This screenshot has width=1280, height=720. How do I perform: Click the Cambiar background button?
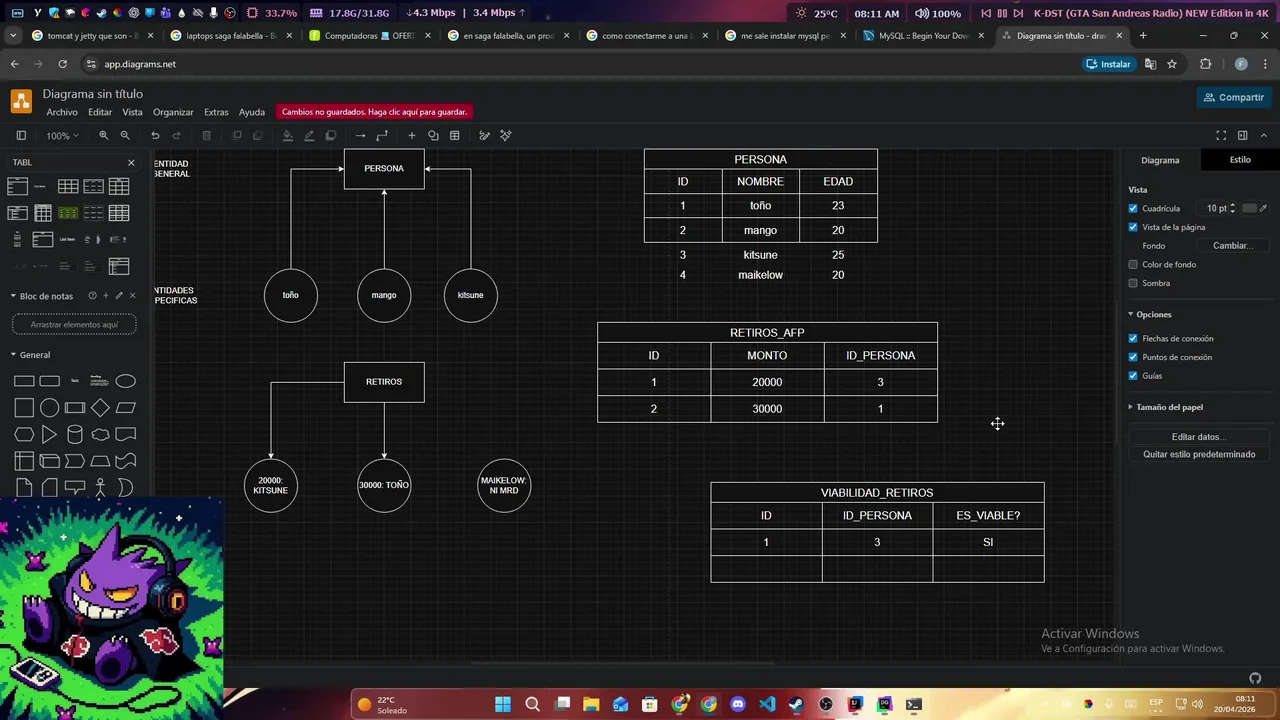[x=1232, y=246]
